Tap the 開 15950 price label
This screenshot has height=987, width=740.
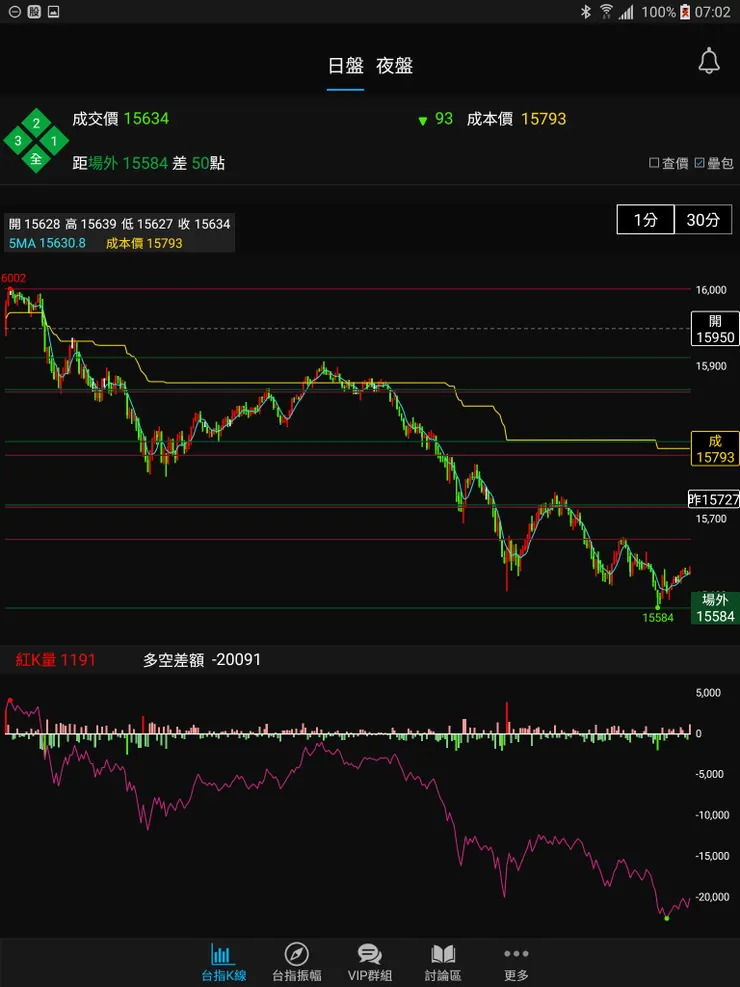coord(714,329)
